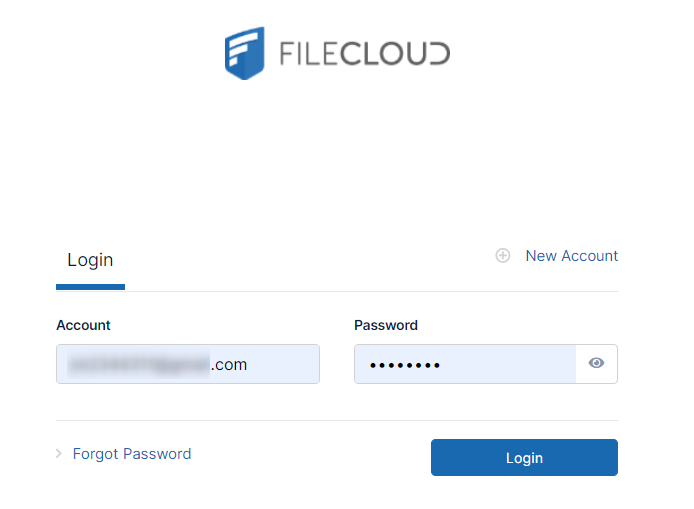The image size is (694, 509).
Task: Focus the Account input field
Action: tap(187, 364)
